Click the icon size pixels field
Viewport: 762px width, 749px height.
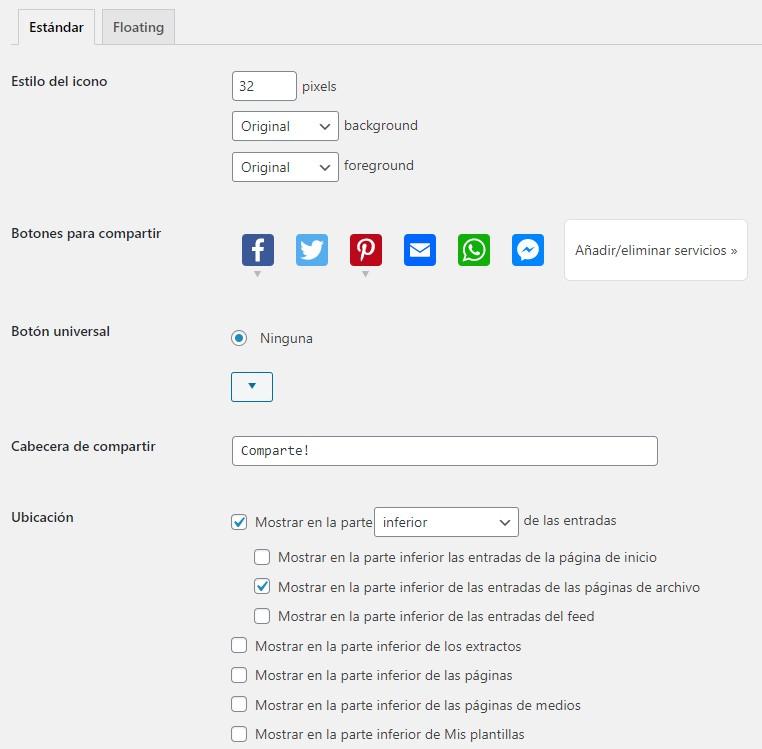[264, 86]
